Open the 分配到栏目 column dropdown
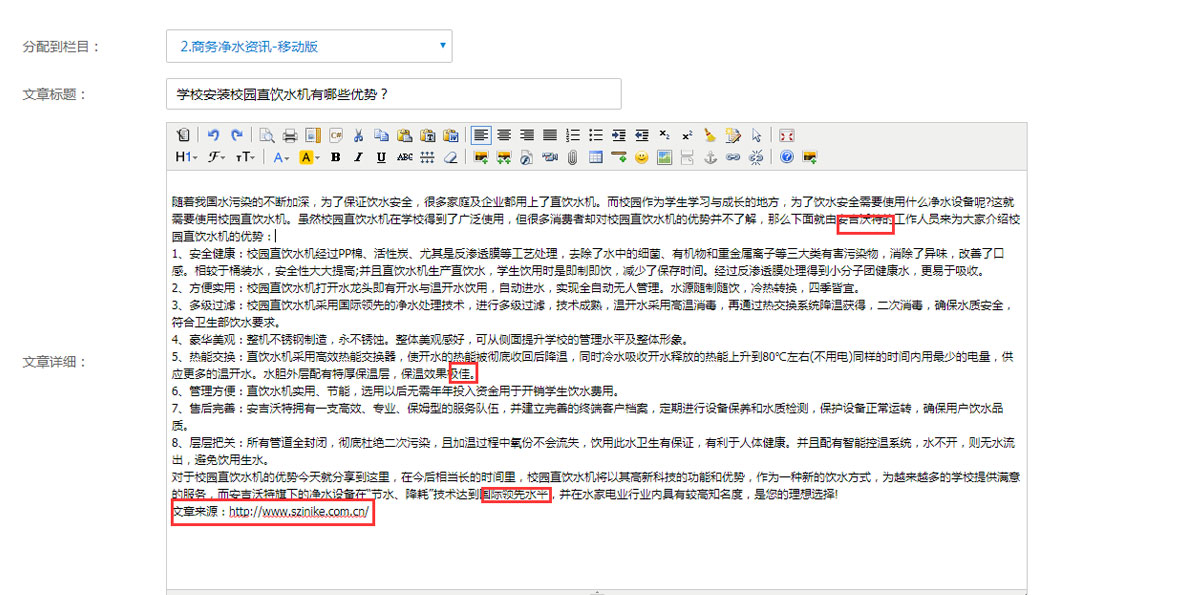Viewport: 1200px width, 595px height. click(309, 46)
